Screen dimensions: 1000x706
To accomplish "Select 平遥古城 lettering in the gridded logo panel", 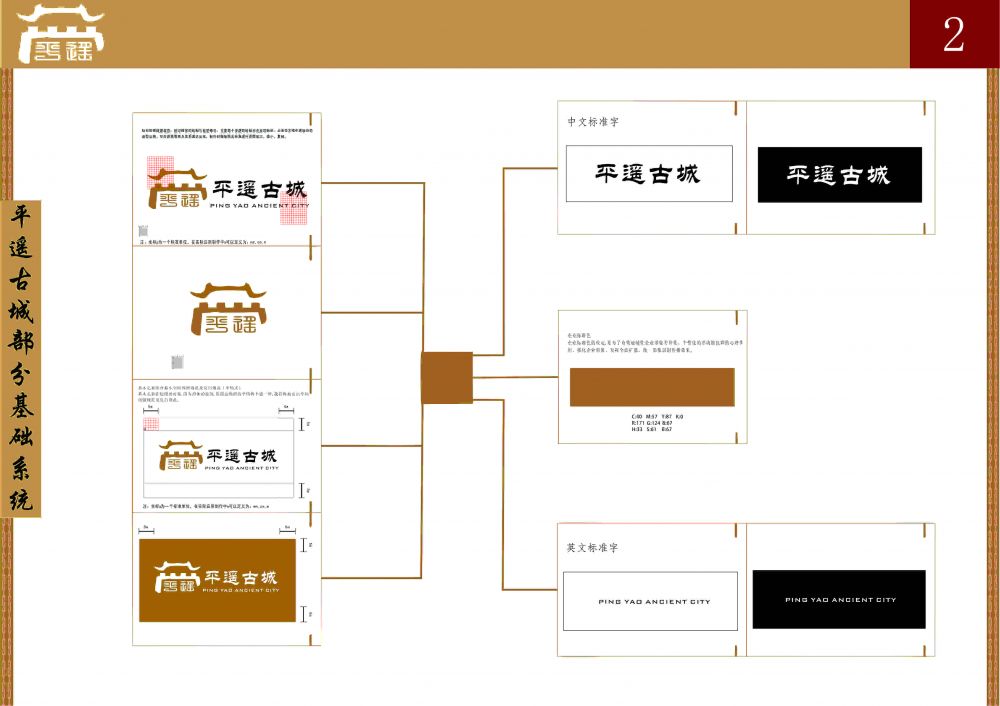I will (x=260, y=189).
